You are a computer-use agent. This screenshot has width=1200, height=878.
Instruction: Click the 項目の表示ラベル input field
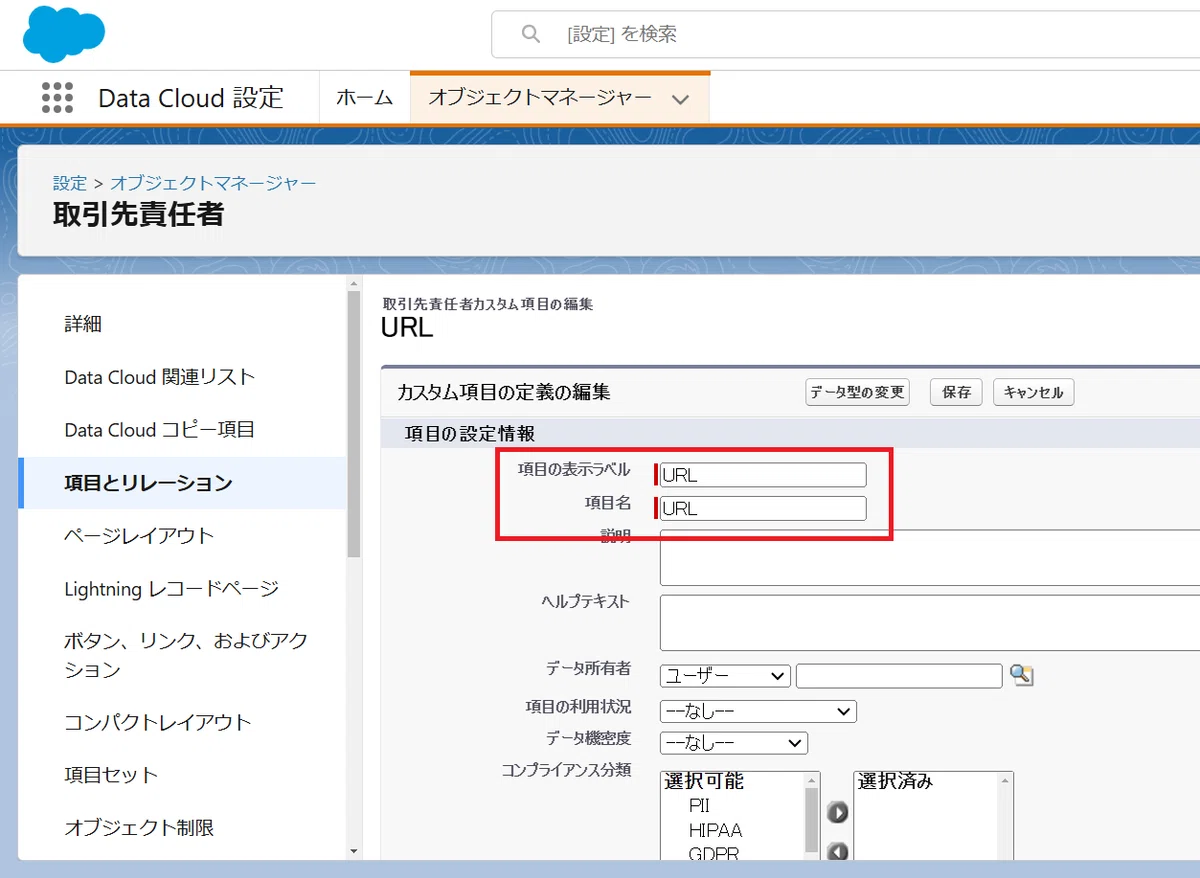click(x=763, y=475)
